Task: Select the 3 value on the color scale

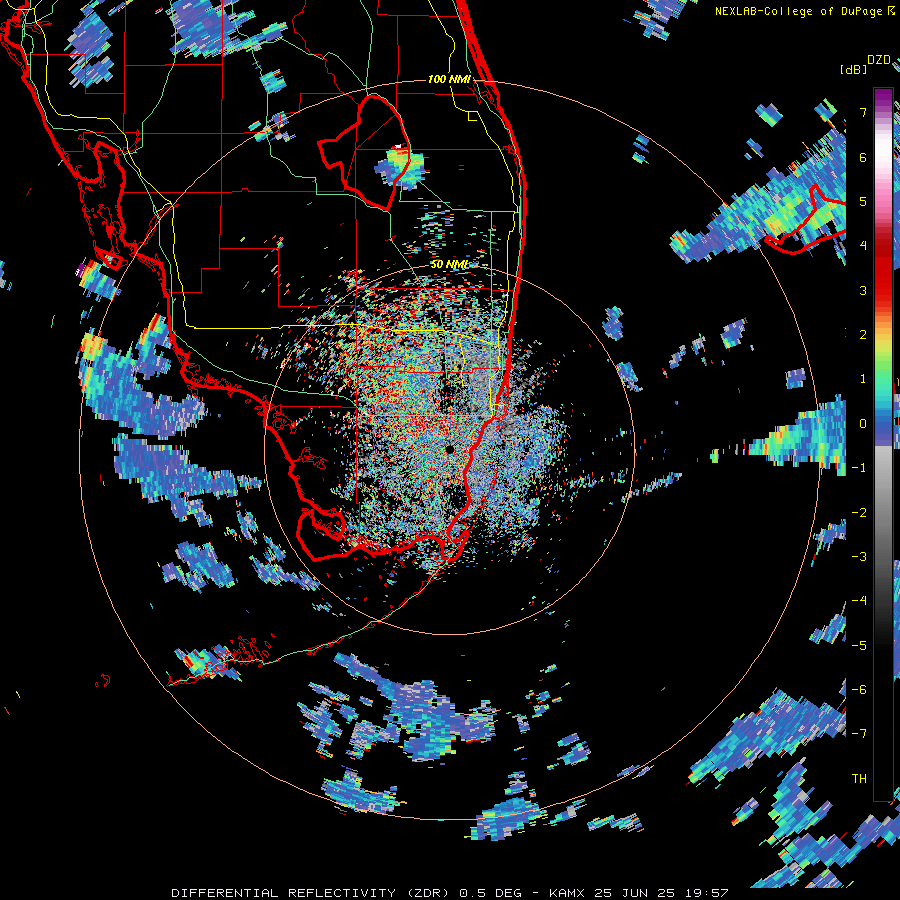Action: pos(863,290)
